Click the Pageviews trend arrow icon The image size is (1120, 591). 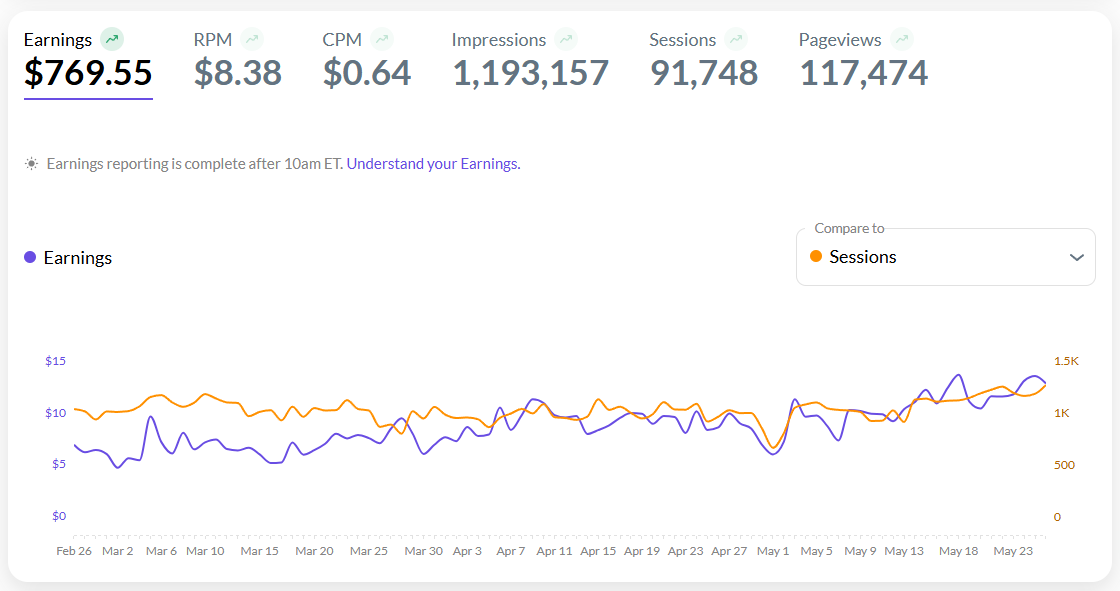click(902, 40)
